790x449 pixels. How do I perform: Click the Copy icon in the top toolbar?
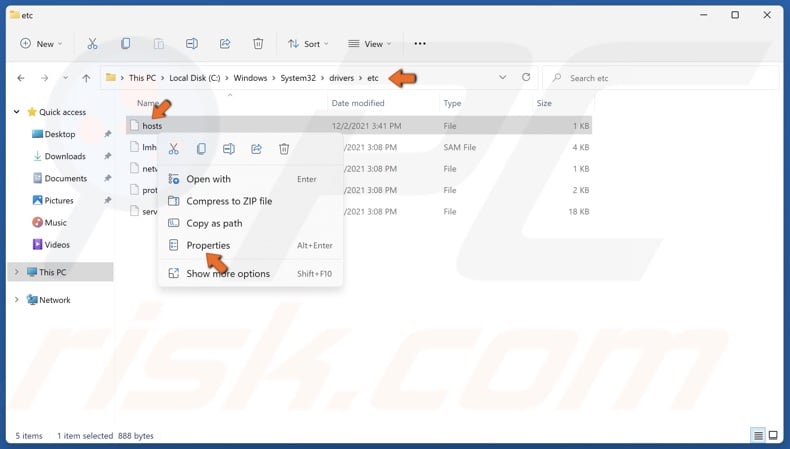[125, 44]
